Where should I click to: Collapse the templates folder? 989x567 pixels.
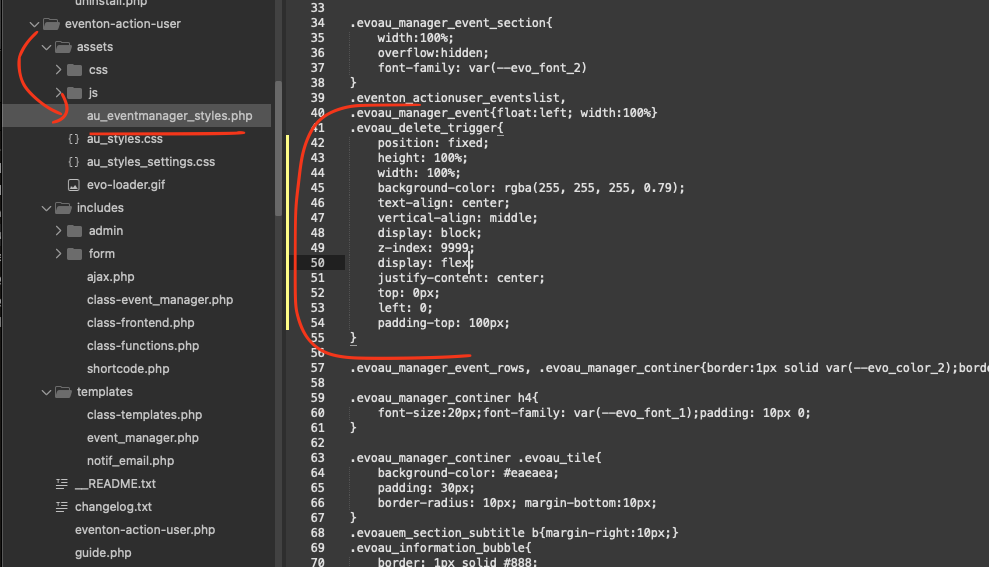point(46,392)
